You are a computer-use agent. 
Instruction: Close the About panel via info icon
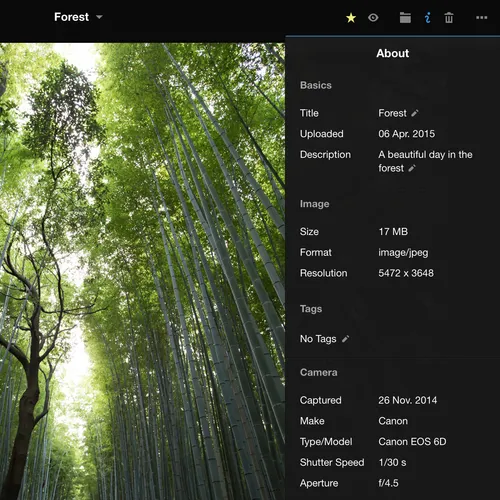[427, 18]
